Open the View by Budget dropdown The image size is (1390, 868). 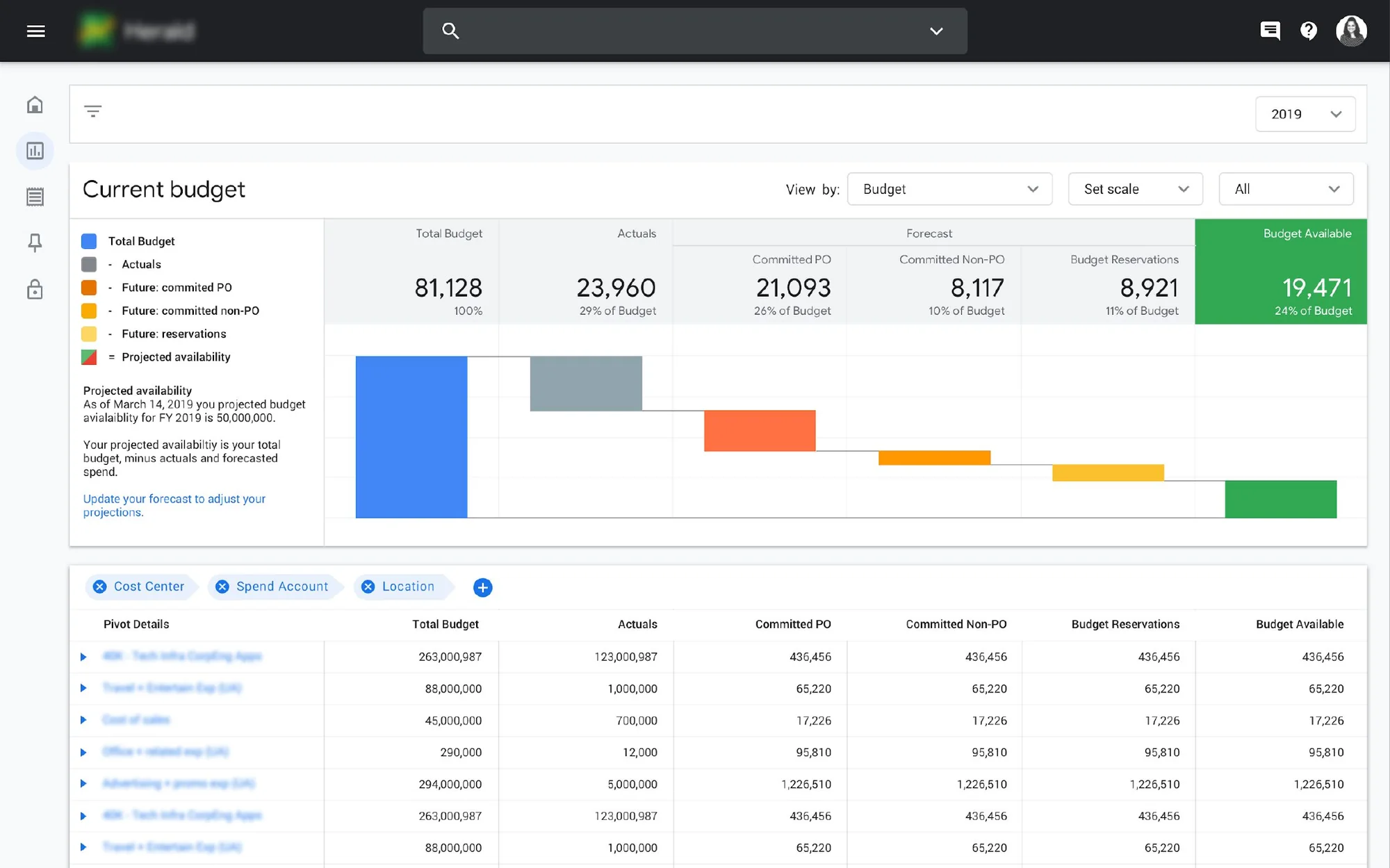pos(949,189)
